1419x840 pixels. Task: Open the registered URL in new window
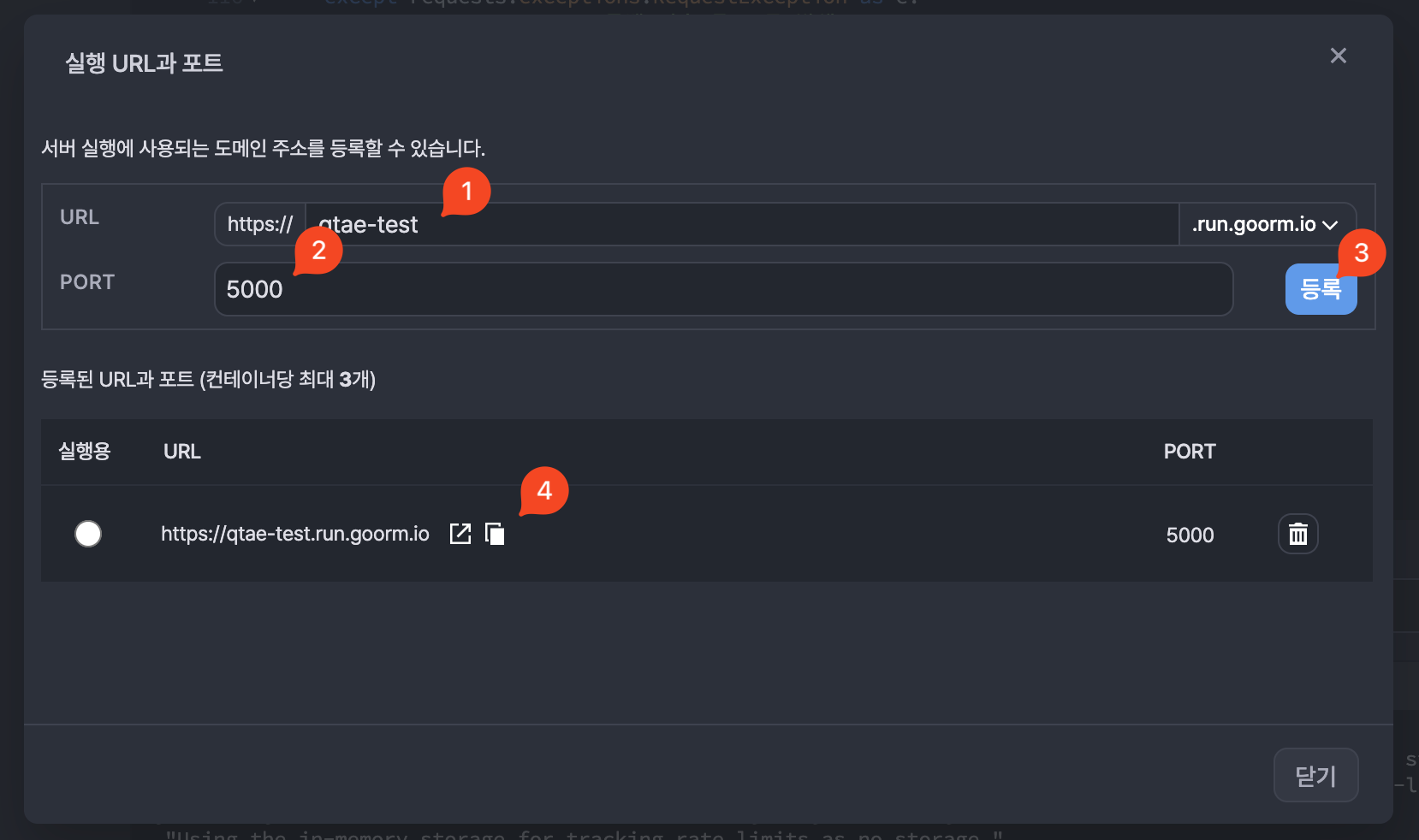click(x=460, y=534)
